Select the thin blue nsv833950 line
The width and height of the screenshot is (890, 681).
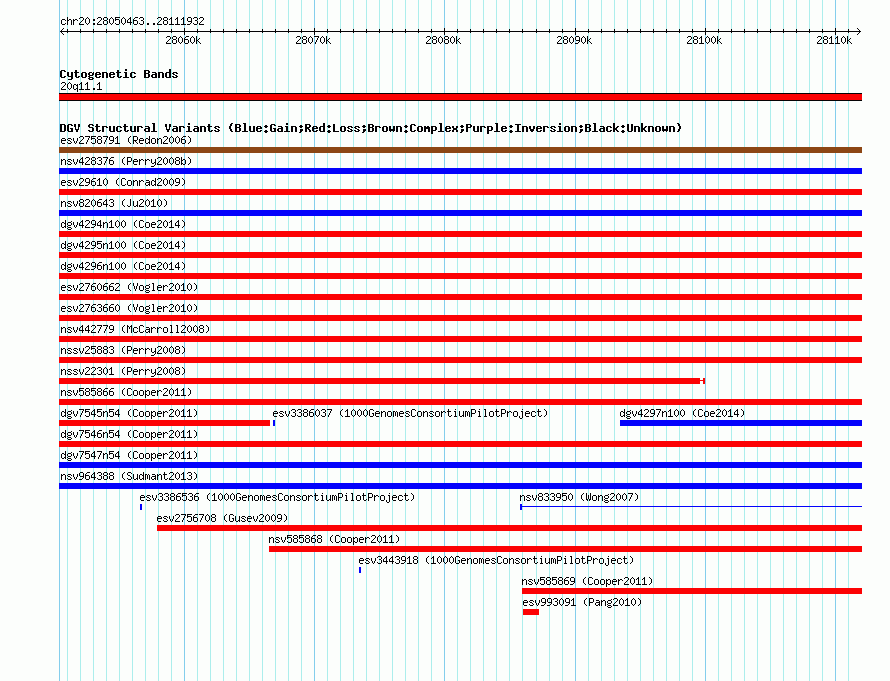pyautogui.click(x=691, y=506)
